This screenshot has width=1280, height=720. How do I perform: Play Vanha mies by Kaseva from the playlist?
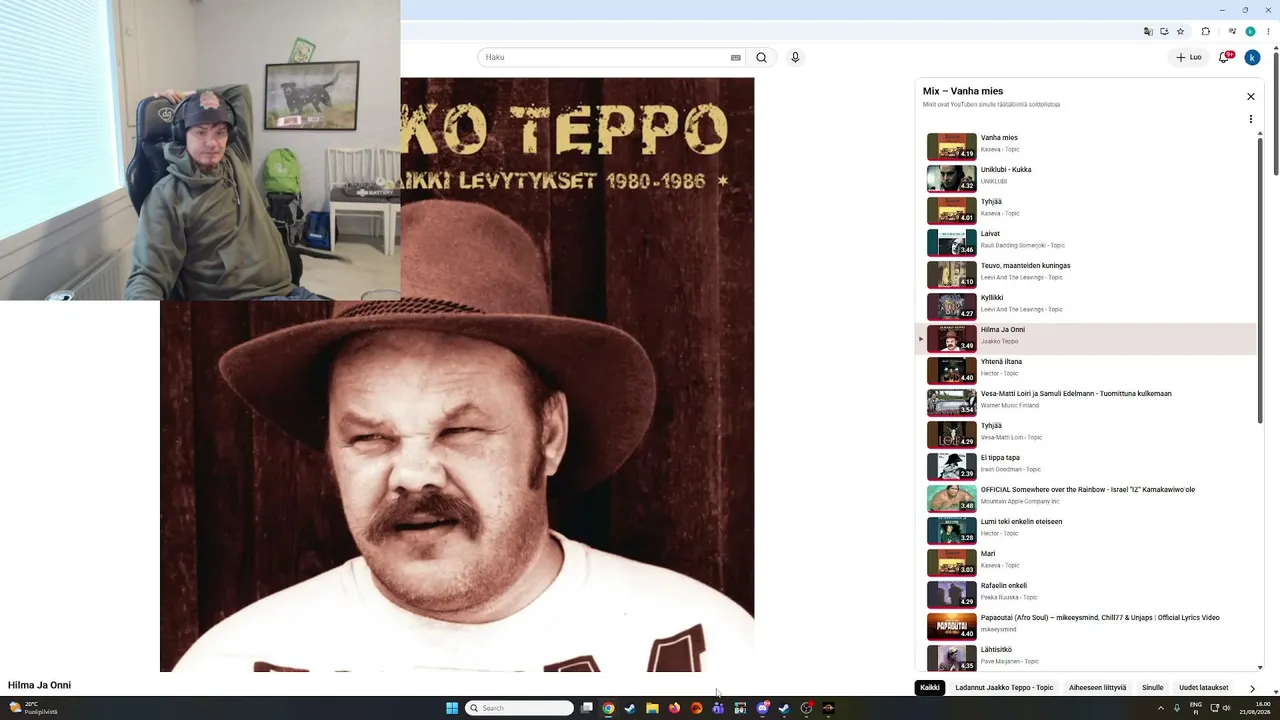click(x=1085, y=146)
